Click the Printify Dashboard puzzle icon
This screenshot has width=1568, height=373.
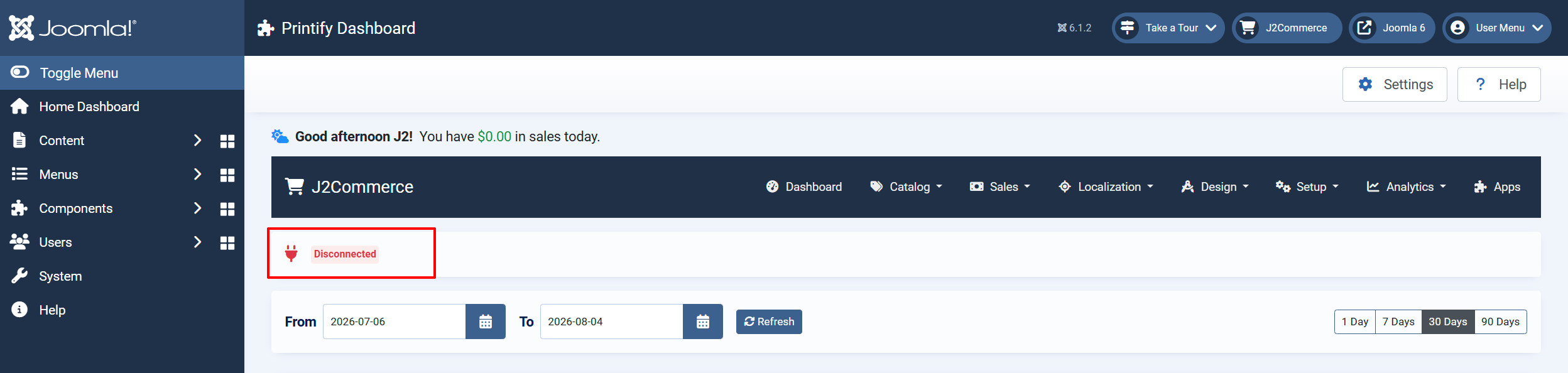coord(266,28)
